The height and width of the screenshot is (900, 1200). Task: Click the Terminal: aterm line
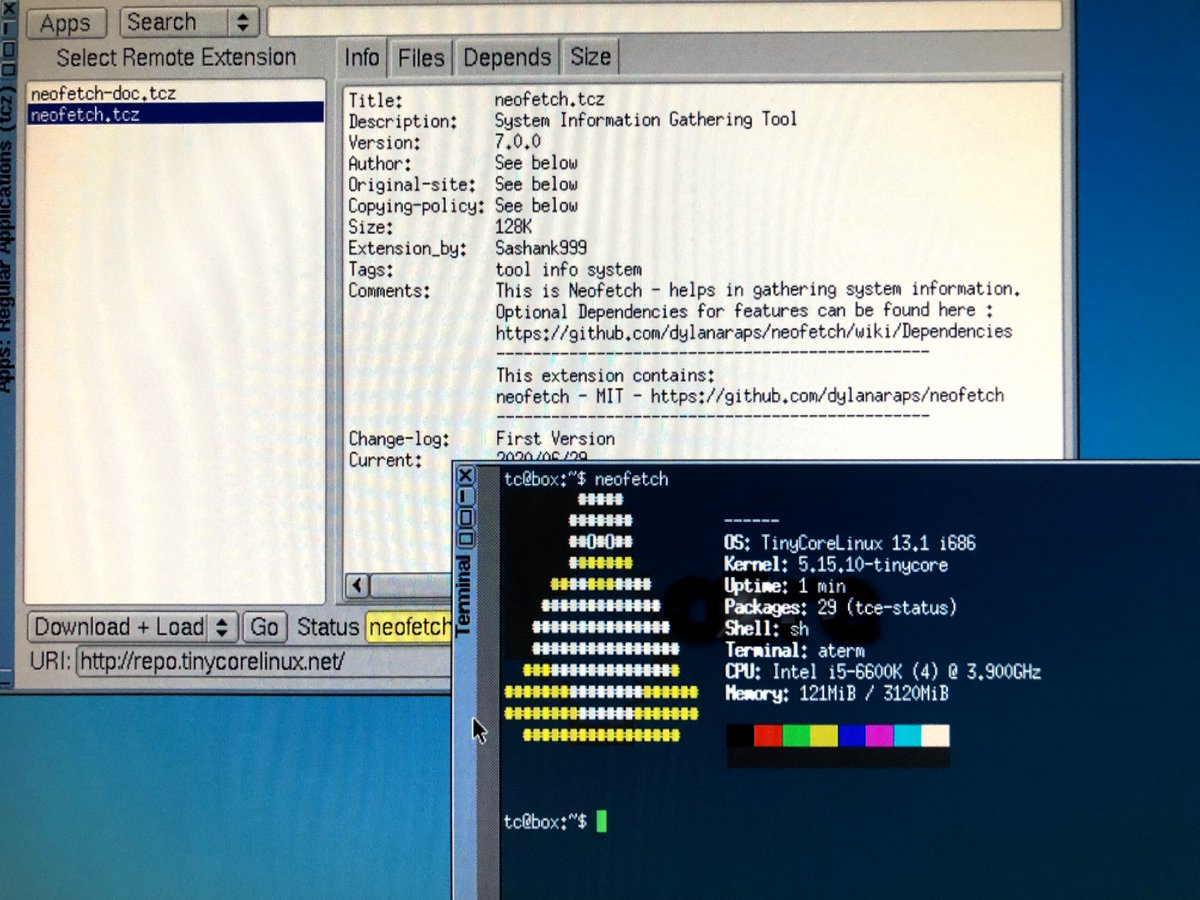click(794, 651)
